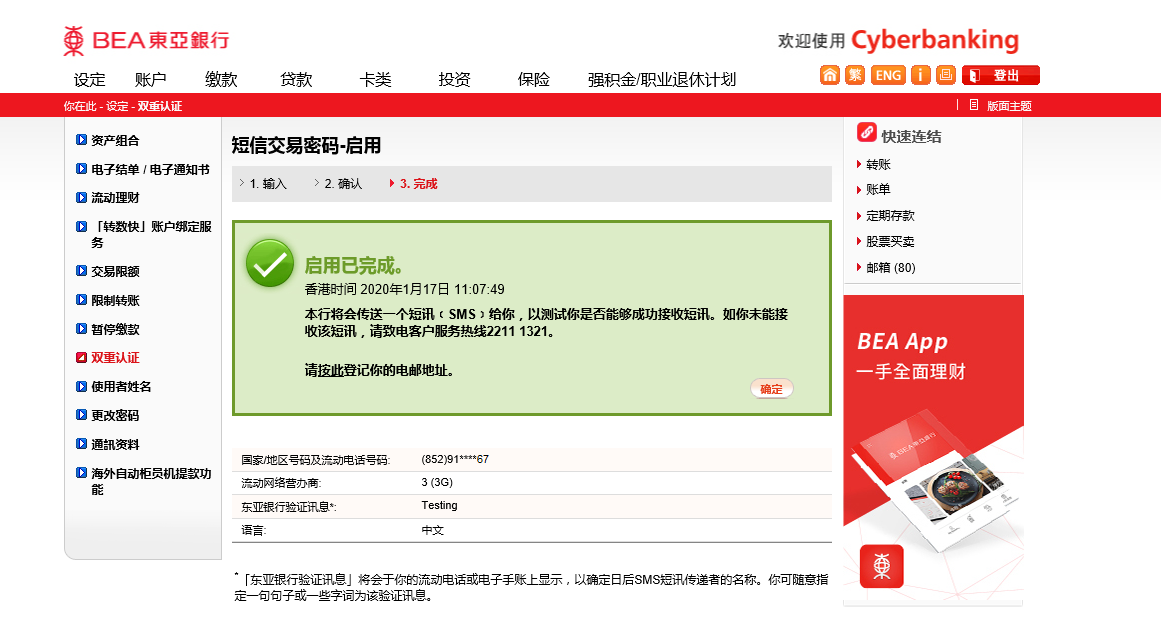The width and height of the screenshot is (1161, 619).
Task: Click the red BEA App icon in banner
Action: point(881,566)
